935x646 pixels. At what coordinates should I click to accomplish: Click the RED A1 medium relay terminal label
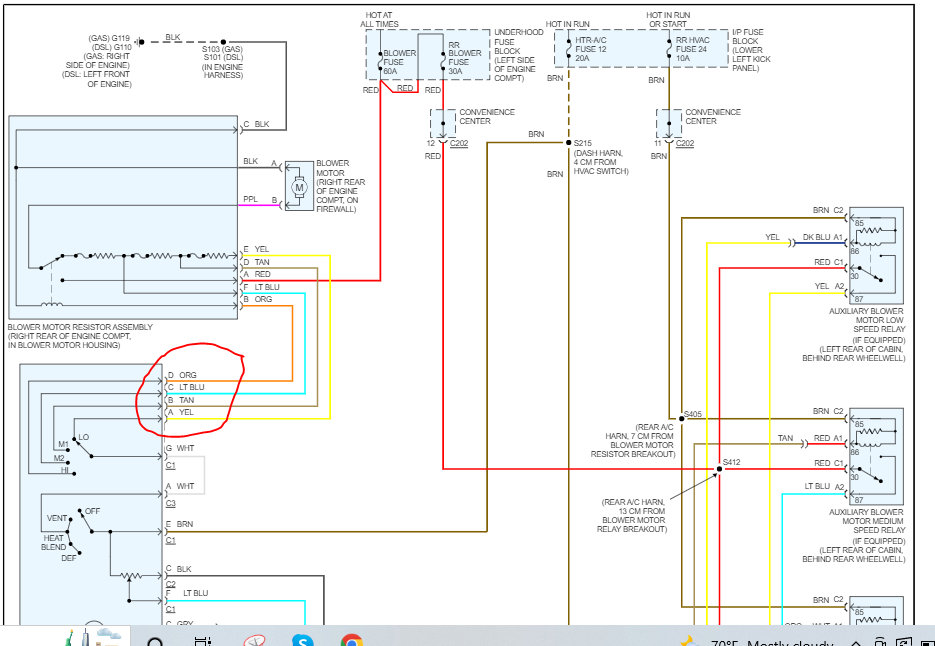coord(829,438)
